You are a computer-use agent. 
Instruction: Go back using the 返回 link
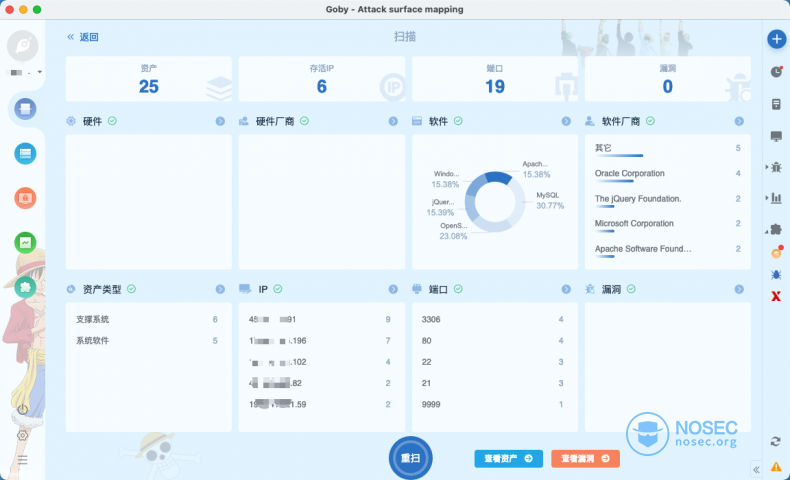[x=83, y=37]
